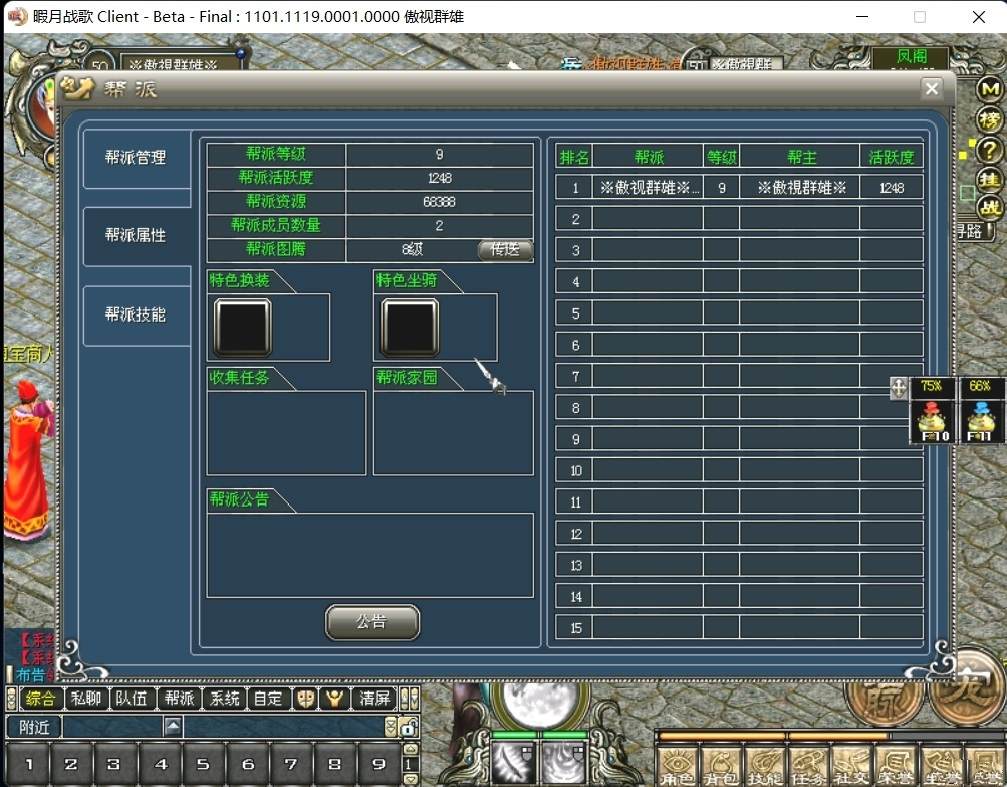The height and width of the screenshot is (787, 1007).
Task: Click the 挂 auto-play icon
Action: pos(989,179)
